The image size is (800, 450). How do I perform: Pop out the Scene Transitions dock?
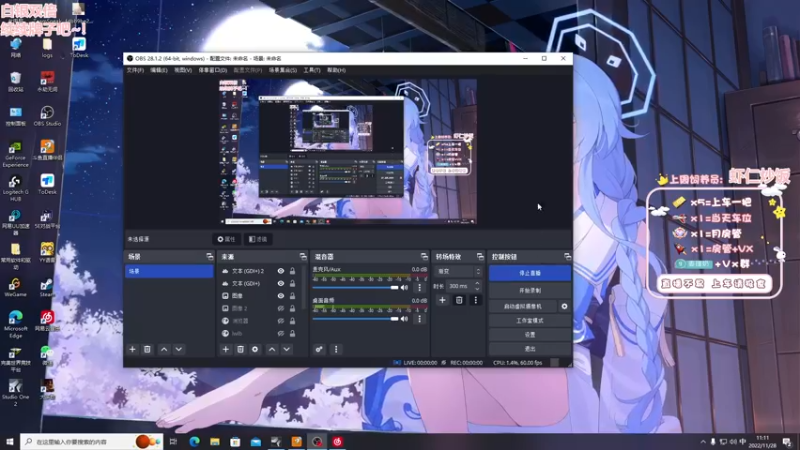[x=480, y=257]
